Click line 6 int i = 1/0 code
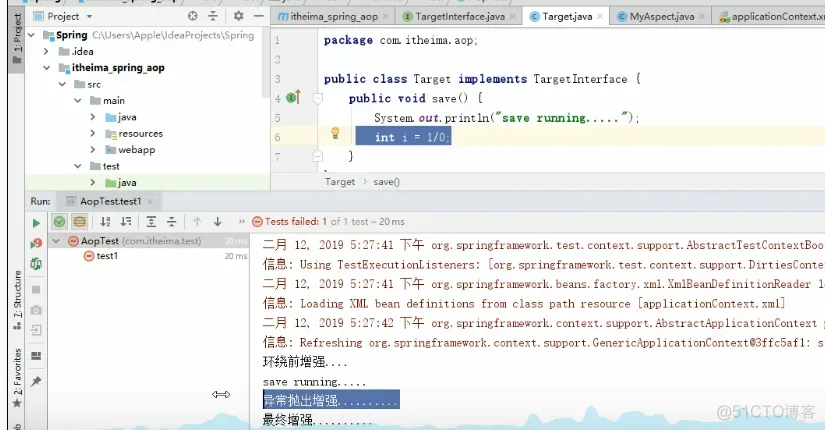The height and width of the screenshot is (430, 825). [411, 137]
